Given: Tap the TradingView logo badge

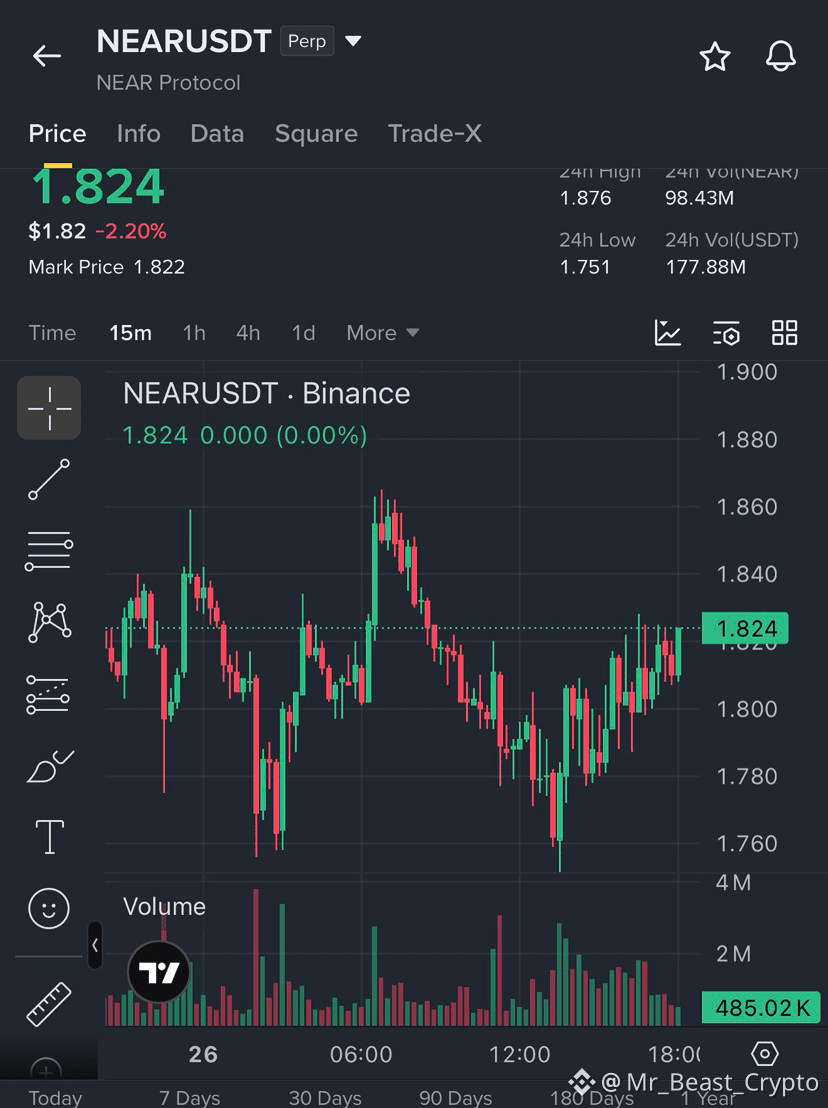Looking at the screenshot, I should pos(159,972).
